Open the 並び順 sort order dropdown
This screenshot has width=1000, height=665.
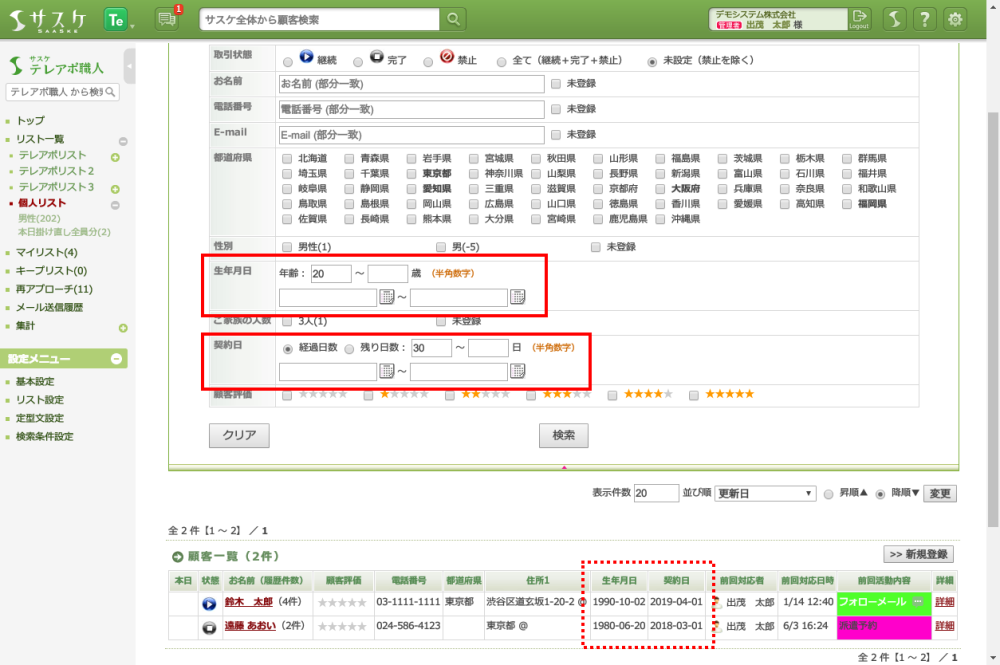pyautogui.click(x=766, y=493)
